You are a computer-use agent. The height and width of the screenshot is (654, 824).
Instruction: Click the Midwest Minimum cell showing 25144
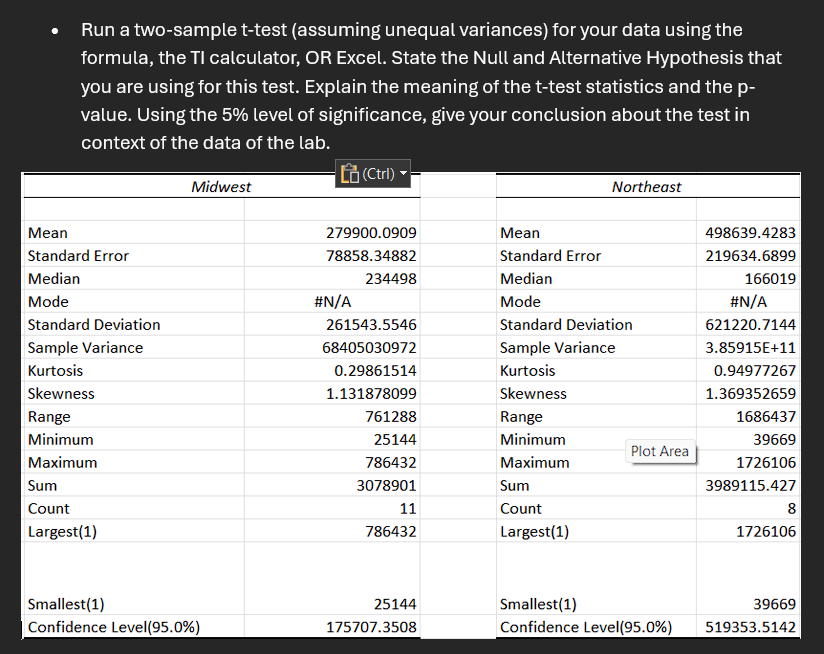coord(395,439)
